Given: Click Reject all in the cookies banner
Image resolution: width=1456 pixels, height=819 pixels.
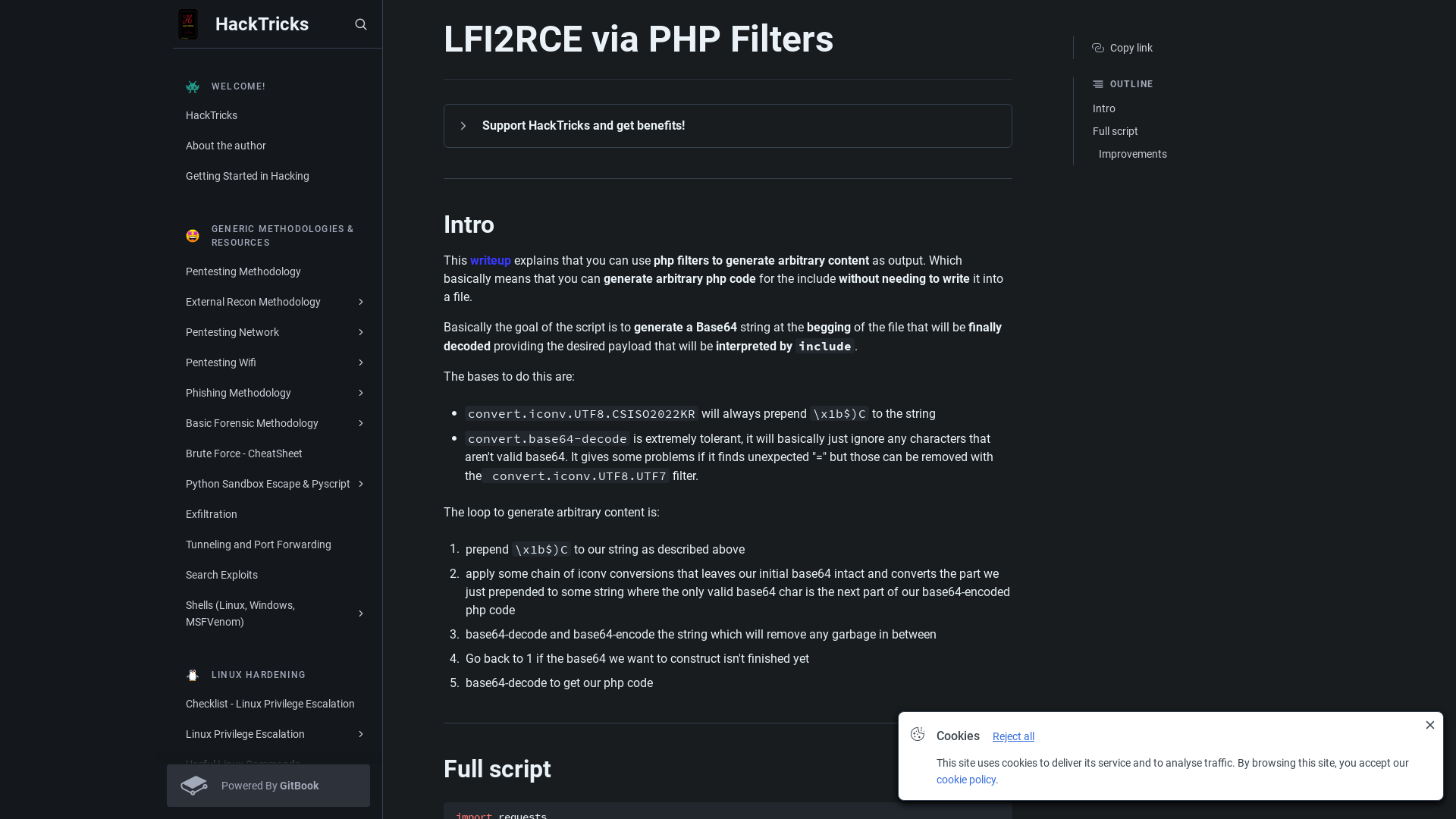Looking at the screenshot, I should tap(1012, 736).
